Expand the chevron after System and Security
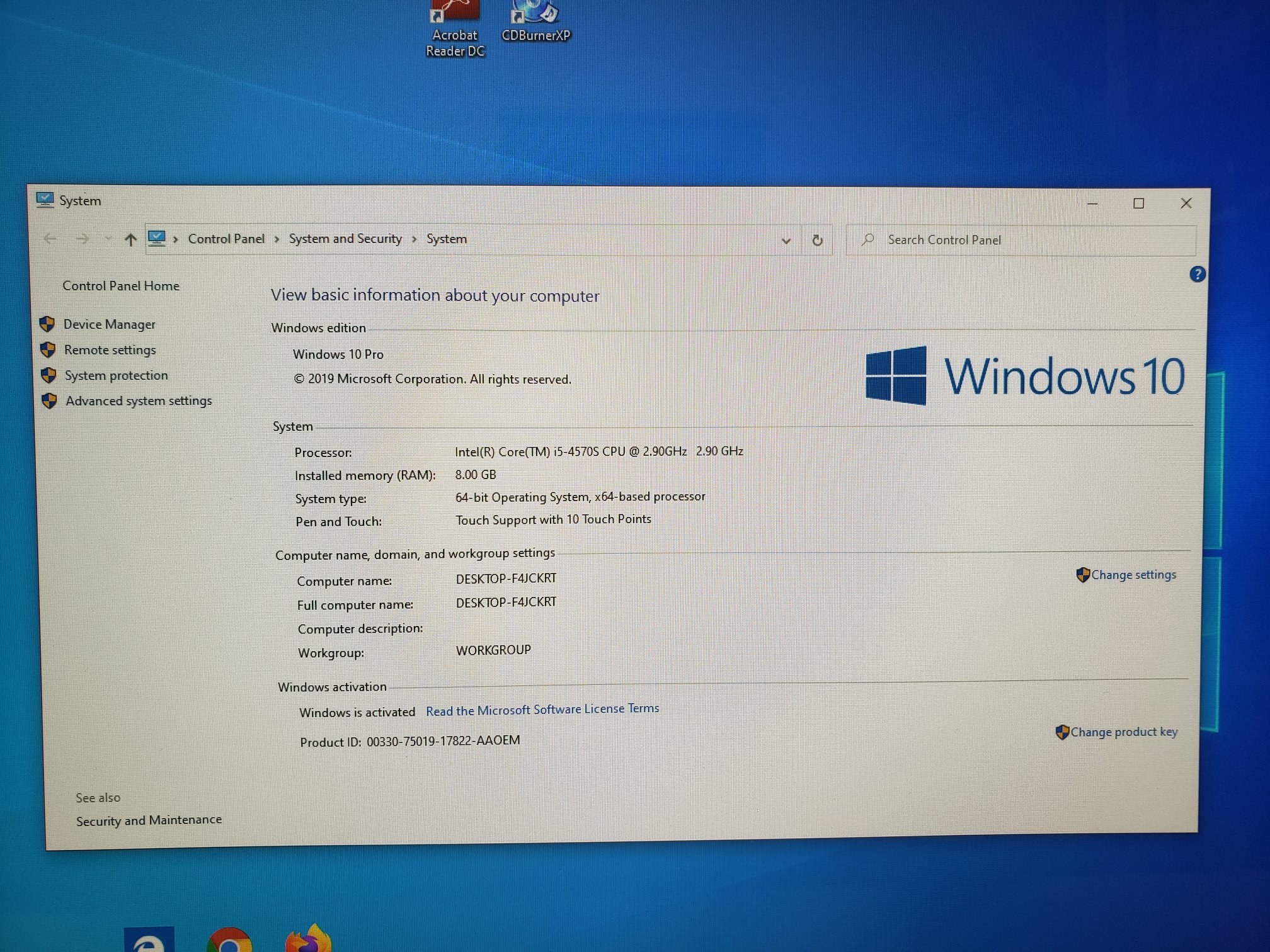1270x952 pixels. [x=414, y=239]
